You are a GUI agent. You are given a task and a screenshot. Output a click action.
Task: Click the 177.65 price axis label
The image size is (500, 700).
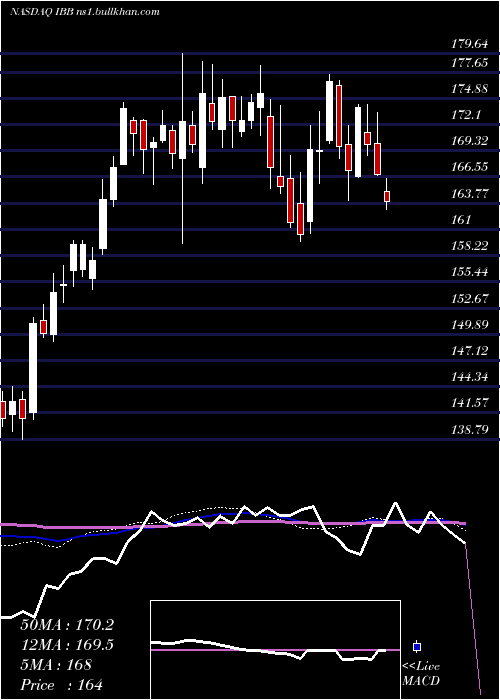tap(470, 62)
